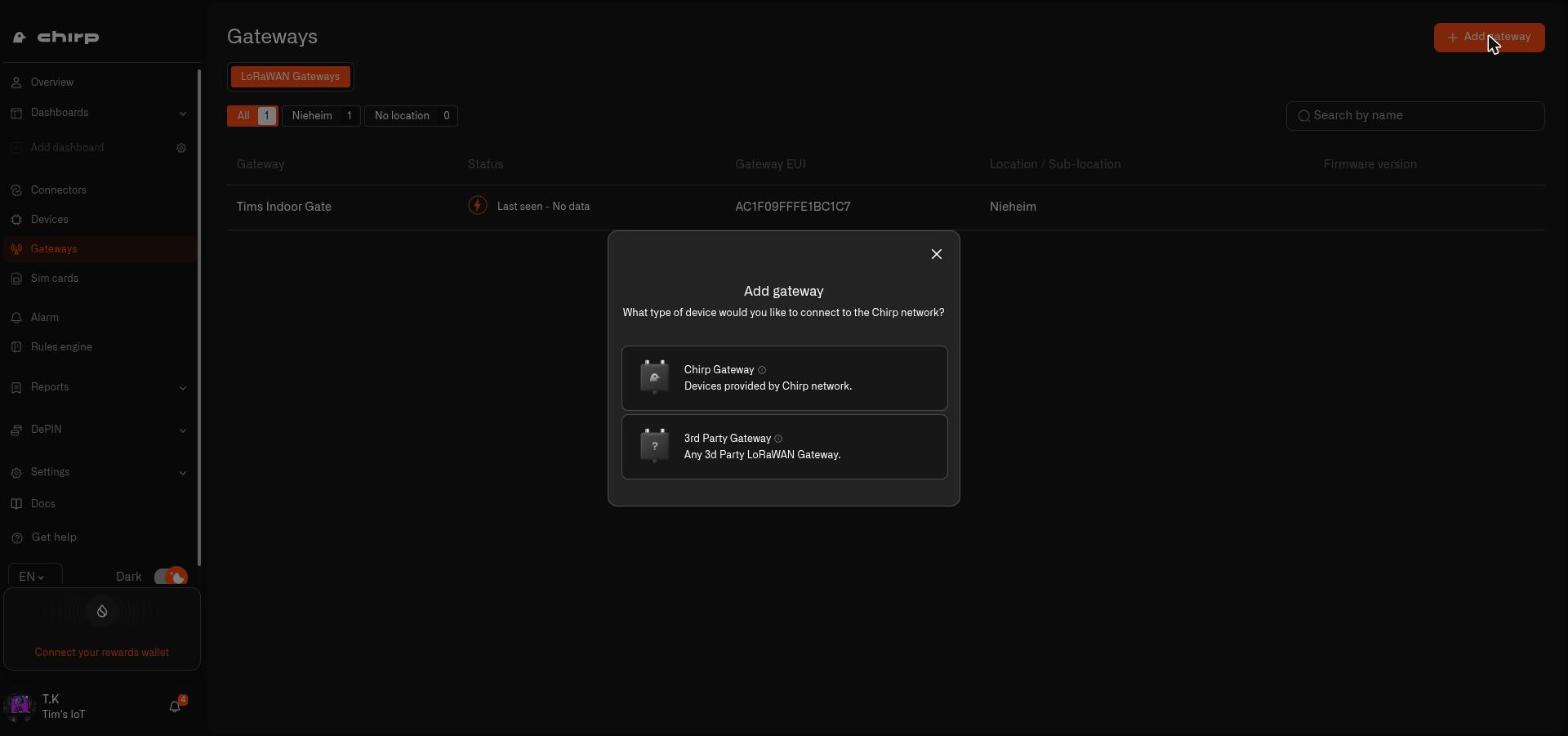Click the Nieheim location cell
Image resolution: width=1568 pixels, height=736 pixels.
tap(1013, 207)
